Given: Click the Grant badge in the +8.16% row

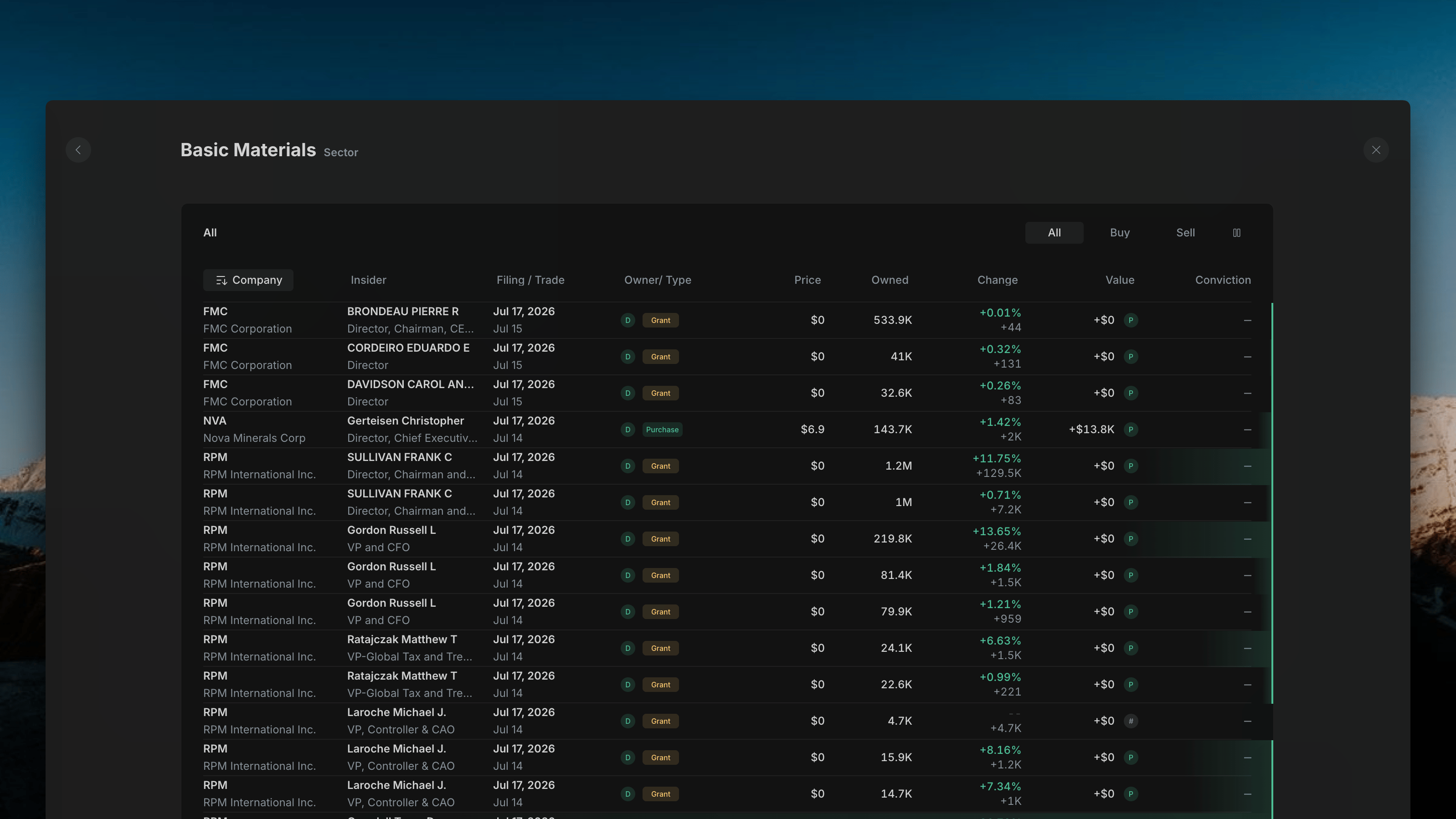Looking at the screenshot, I should (x=660, y=758).
